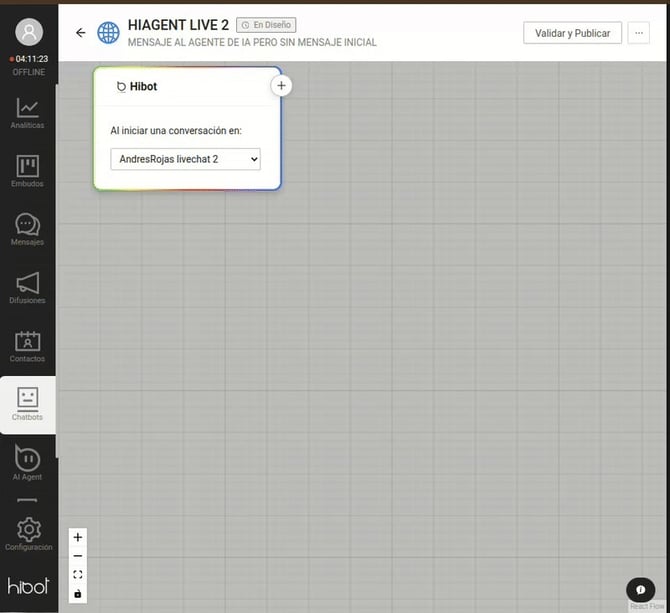Viewport: 670px width, 613px height.
Task: Click the Hibot logo in sidebar
Action: pos(28,586)
